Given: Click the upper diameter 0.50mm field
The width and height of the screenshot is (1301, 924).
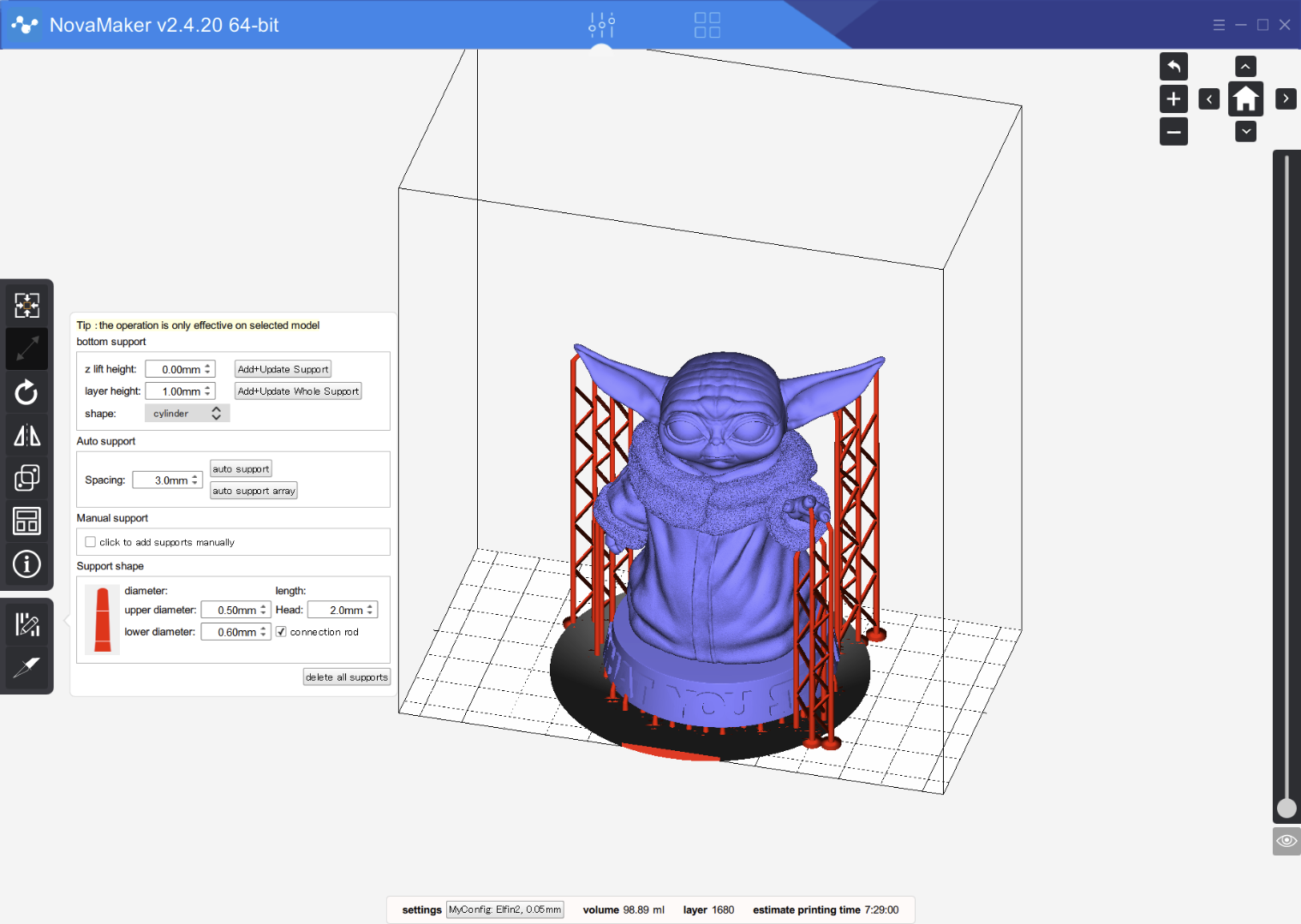Looking at the screenshot, I should 236,610.
